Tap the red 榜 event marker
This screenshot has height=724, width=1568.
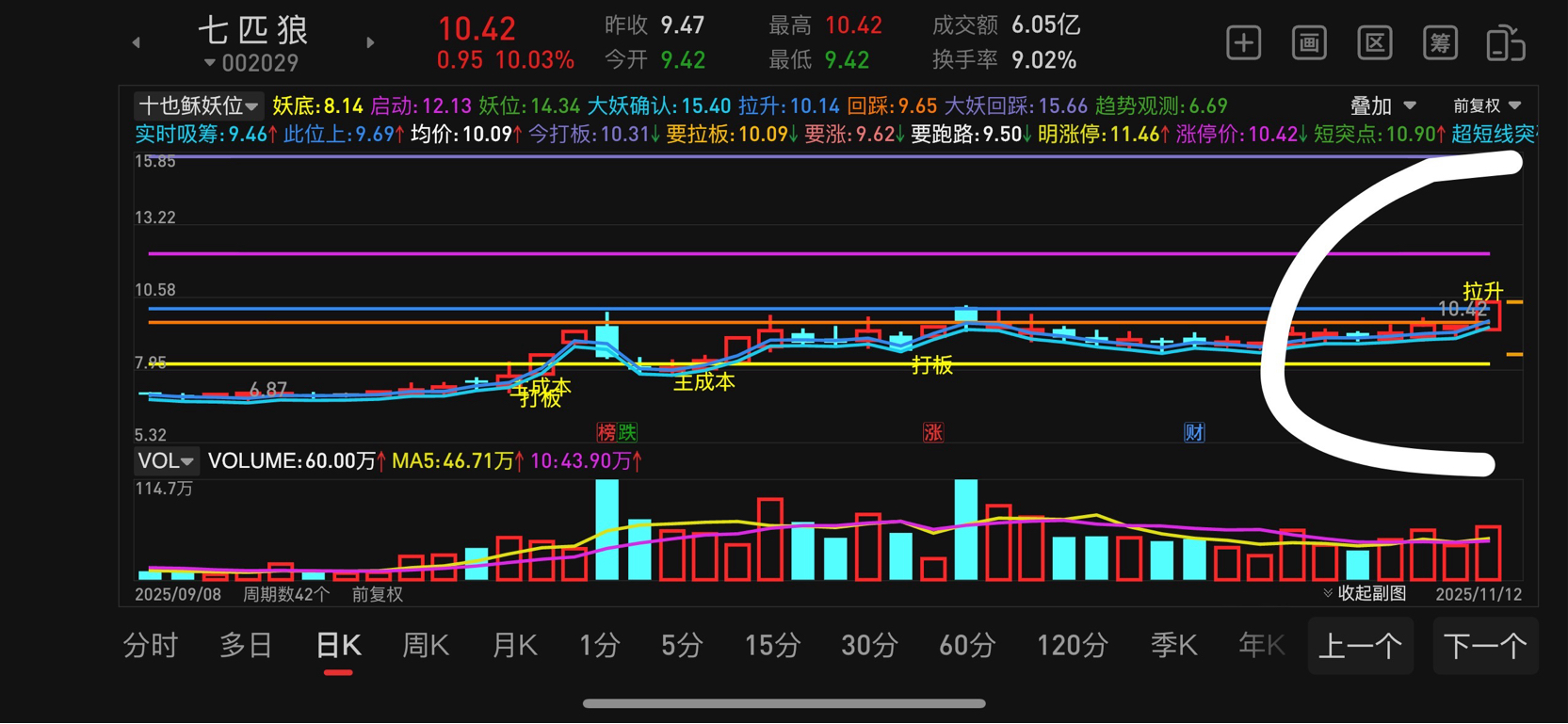coord(606,432)
